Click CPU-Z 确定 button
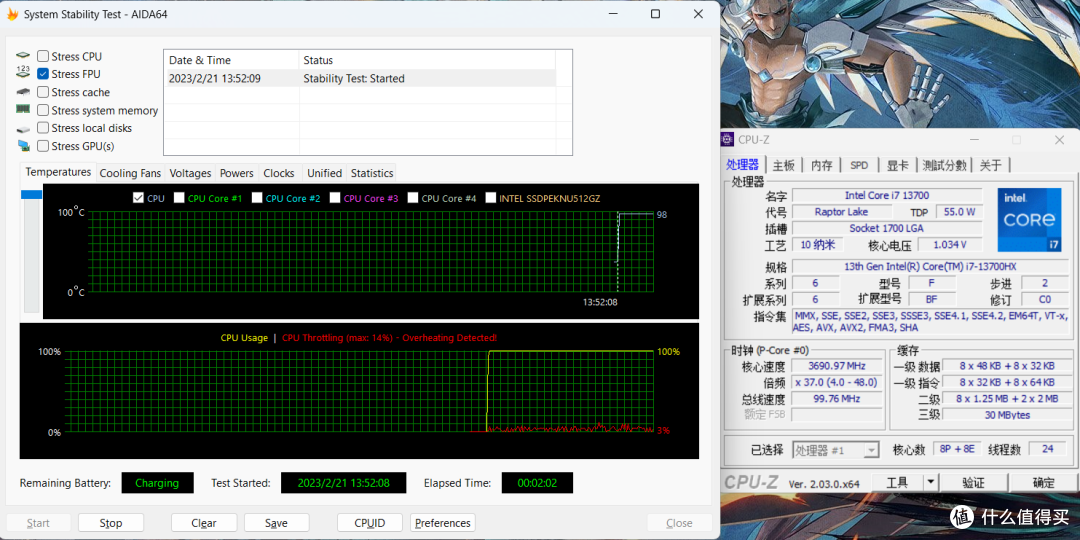 (1043, 482)
